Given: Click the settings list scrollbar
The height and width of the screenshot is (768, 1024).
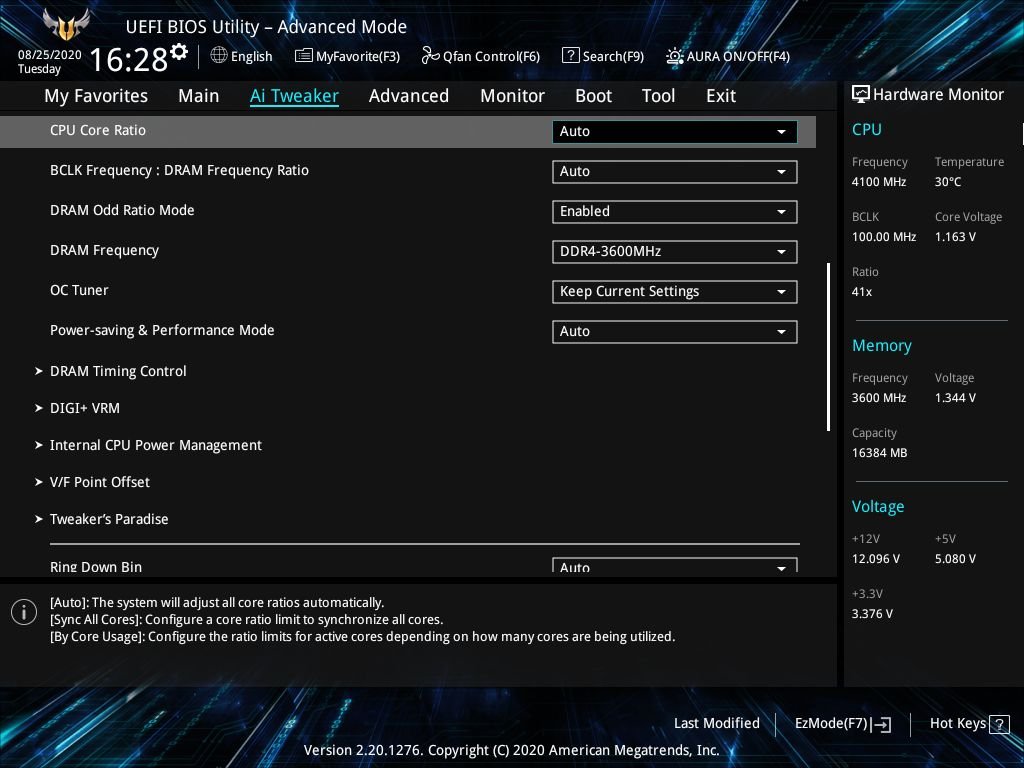Looking at the screenshot, I should [828, 347].
